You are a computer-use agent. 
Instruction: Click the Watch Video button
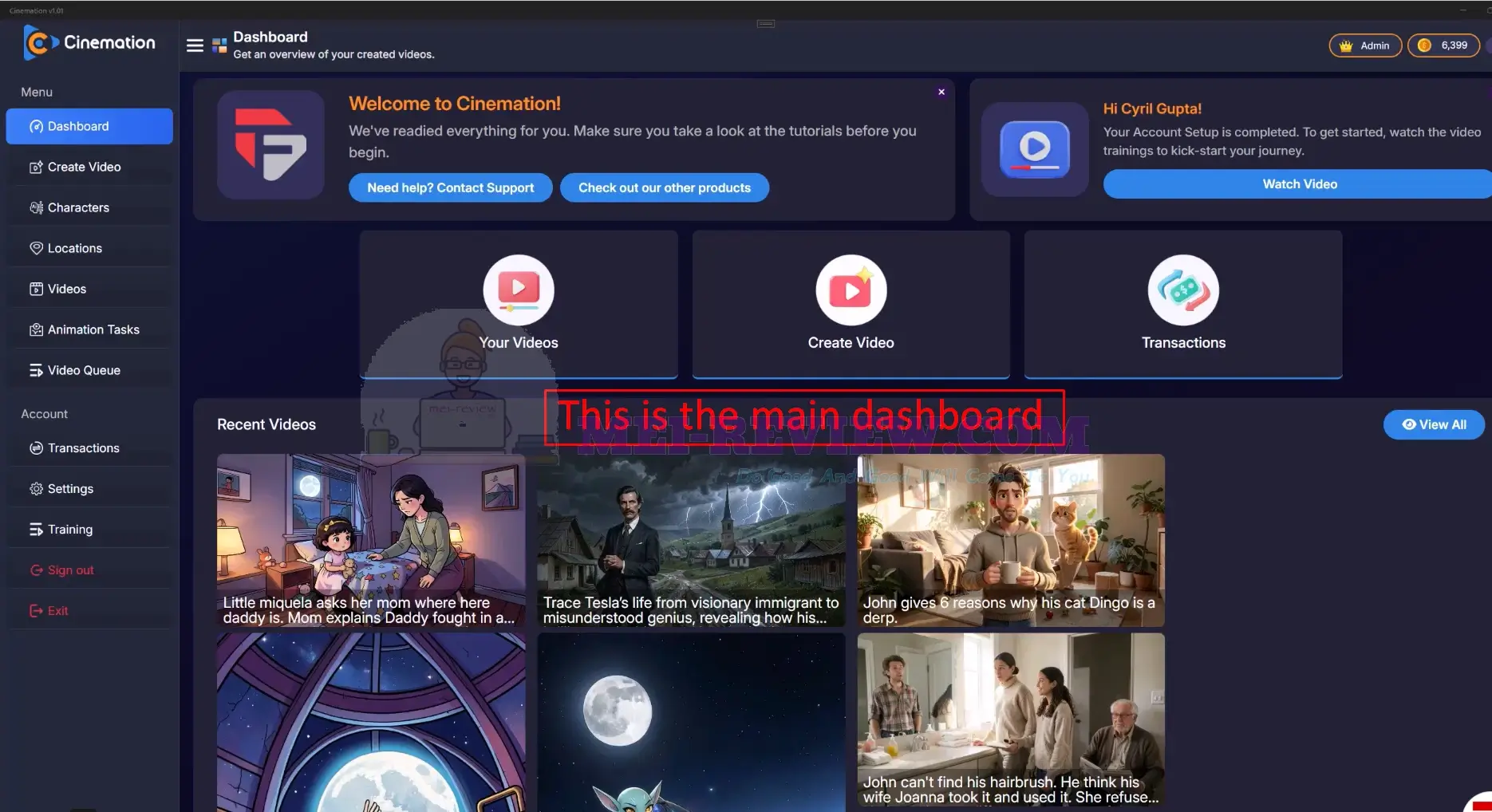pyautogui.click(x=1298, y=184)
